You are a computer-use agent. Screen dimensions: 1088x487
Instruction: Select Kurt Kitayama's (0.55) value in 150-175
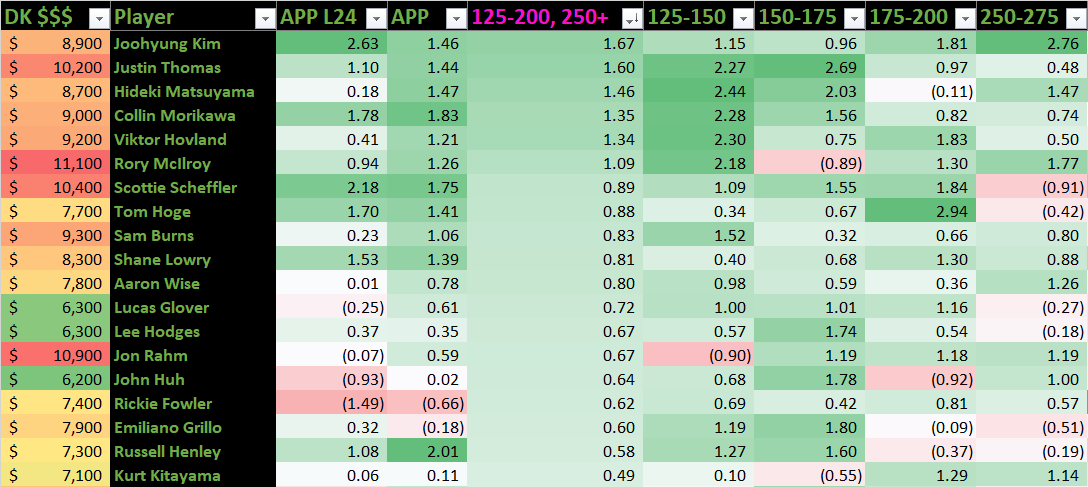810,475
